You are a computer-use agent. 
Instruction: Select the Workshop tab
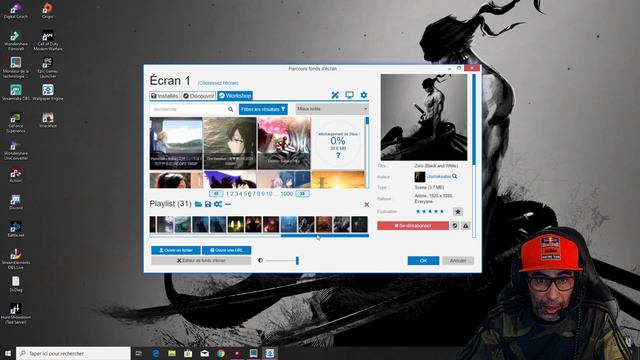click(235, 96)
